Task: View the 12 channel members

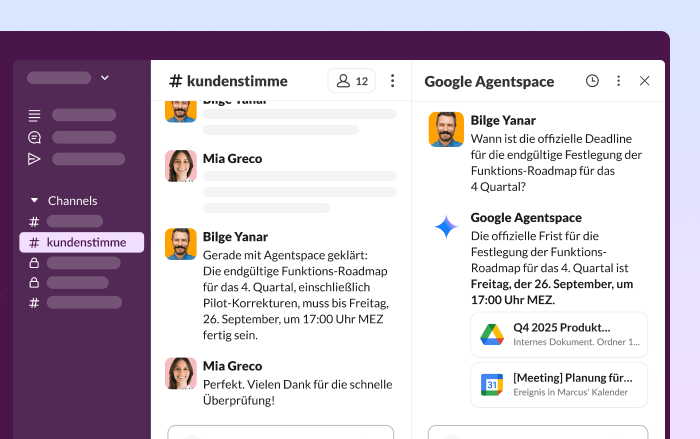Action: (x=352, y=81)
